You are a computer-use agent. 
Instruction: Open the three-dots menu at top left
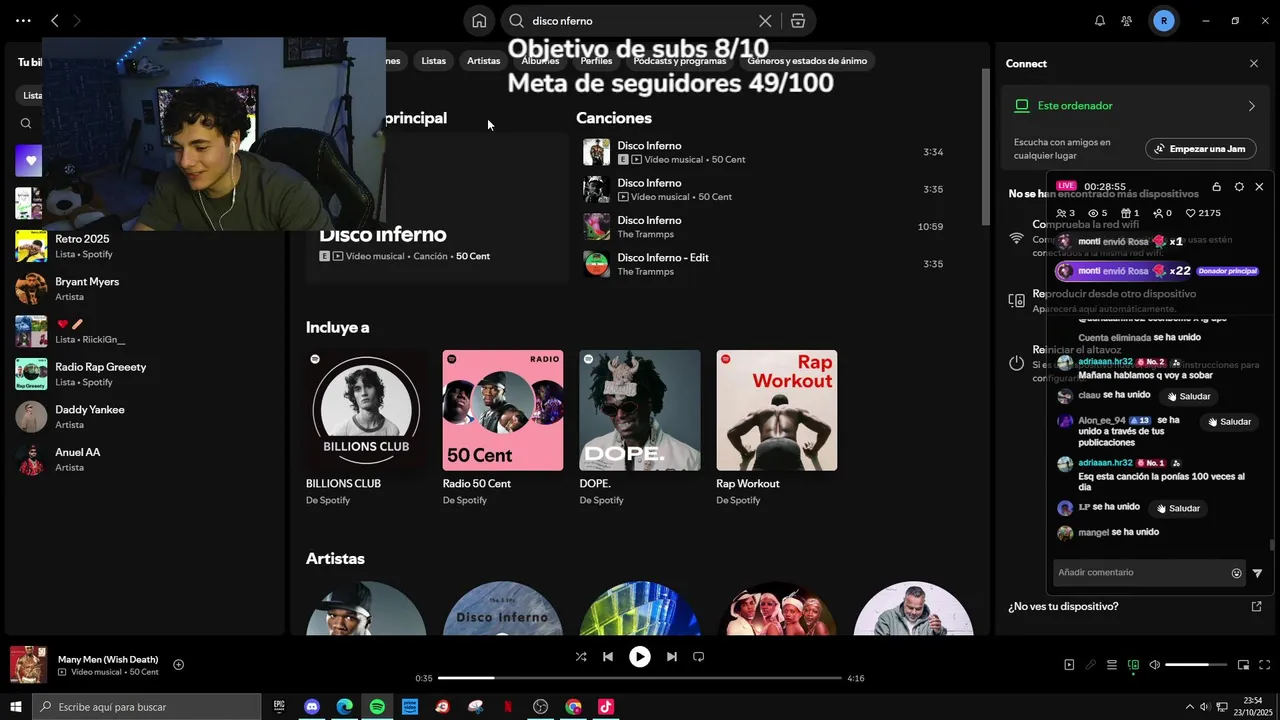tap(23, 20)
